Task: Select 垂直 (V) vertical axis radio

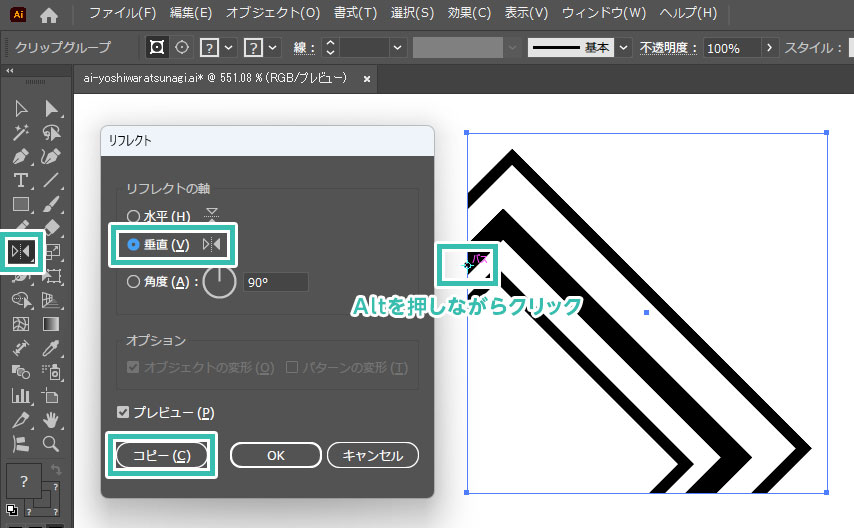Action: click(x=134, y=245)
